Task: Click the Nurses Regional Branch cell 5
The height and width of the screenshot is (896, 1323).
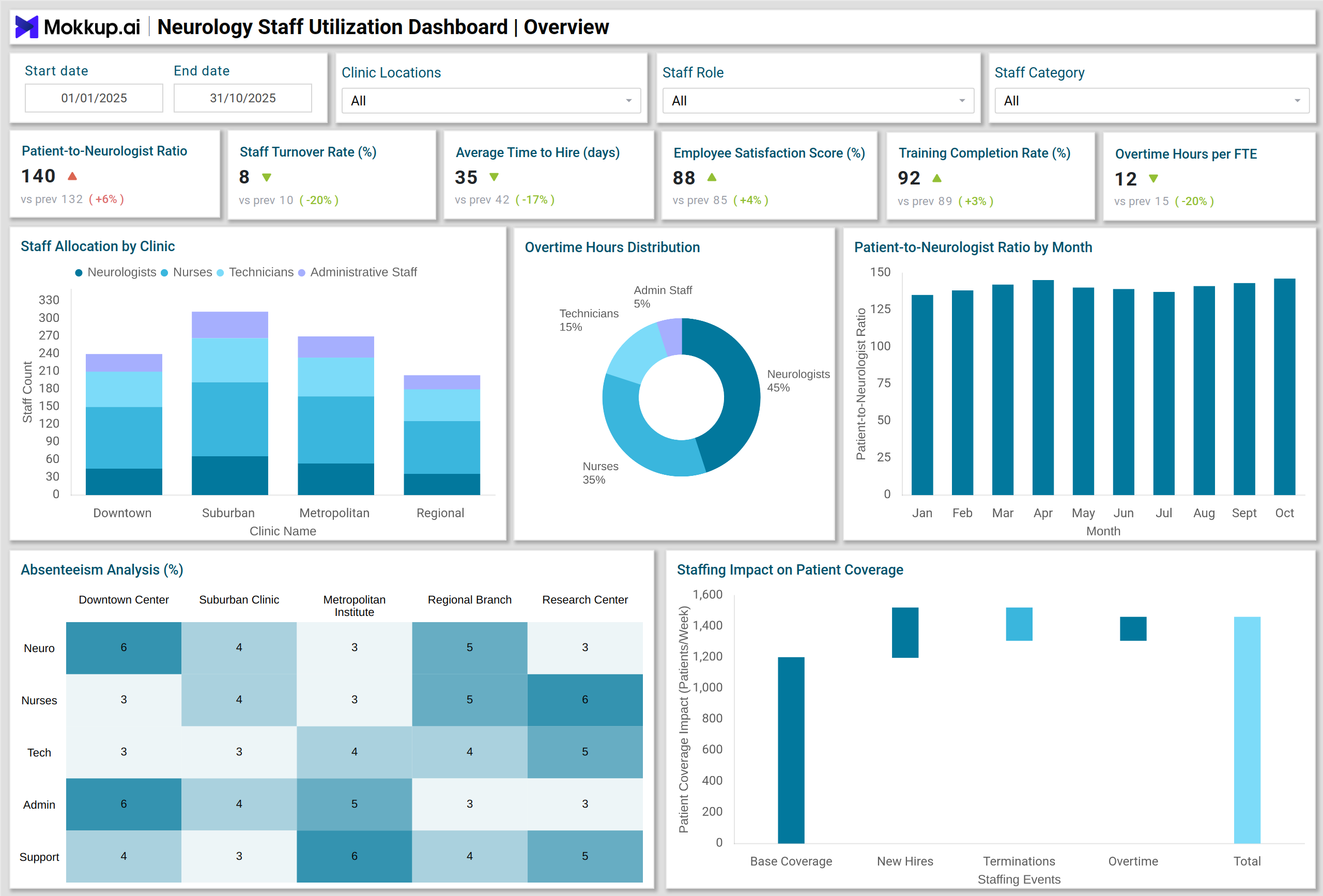Action: tap(470, 700)
